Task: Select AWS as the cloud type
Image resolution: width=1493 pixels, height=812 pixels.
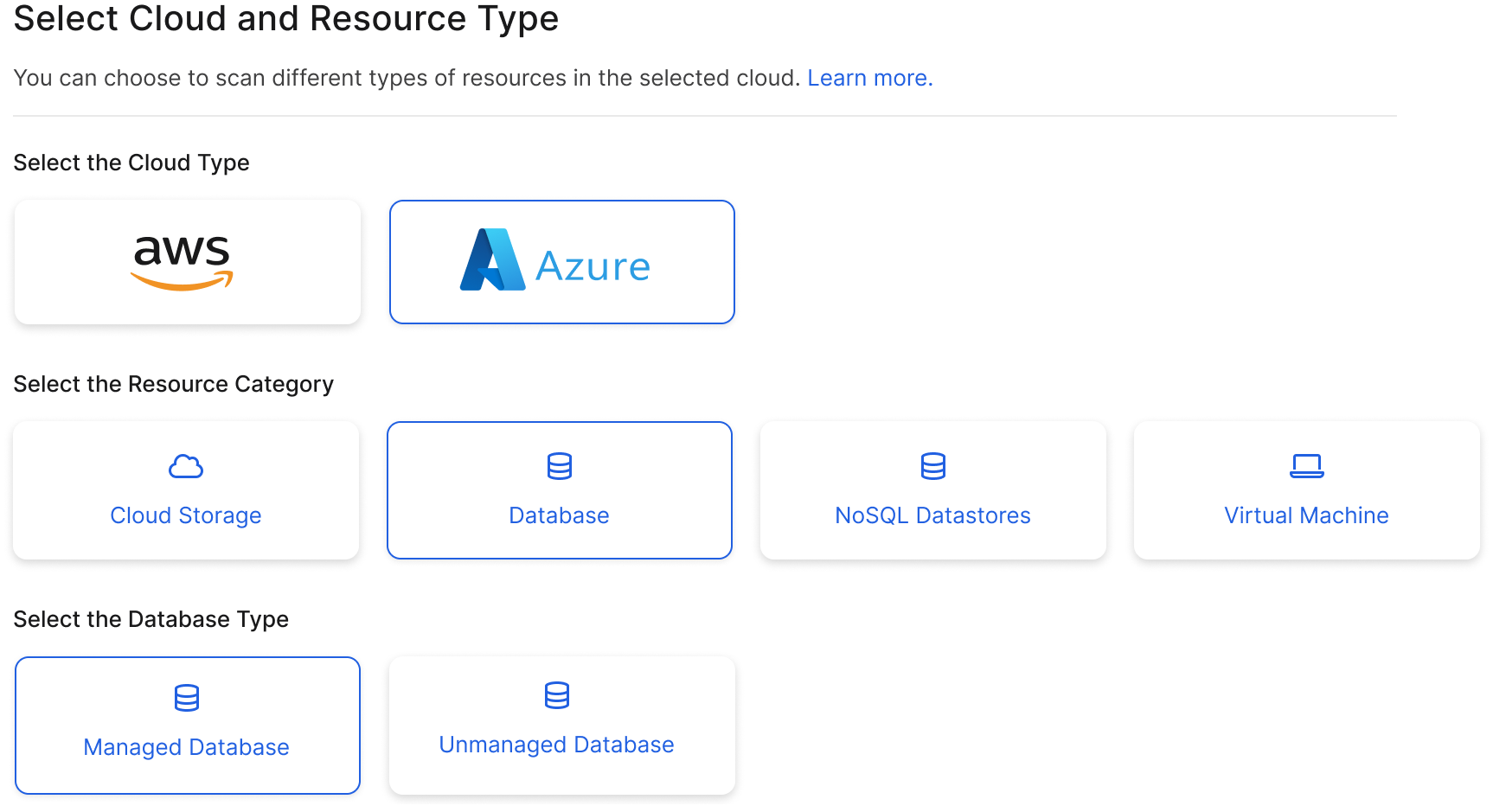Action: coord(186,261)
